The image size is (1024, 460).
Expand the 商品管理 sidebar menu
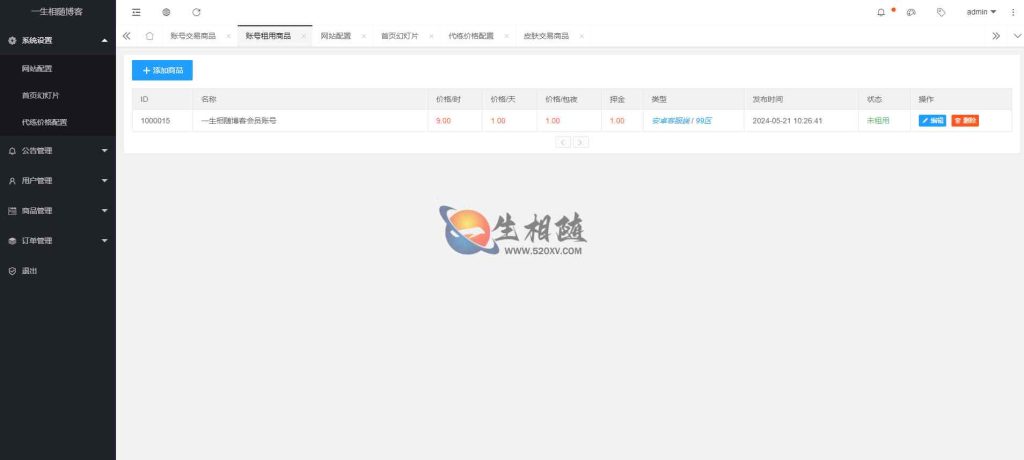[x=58, y=211]
